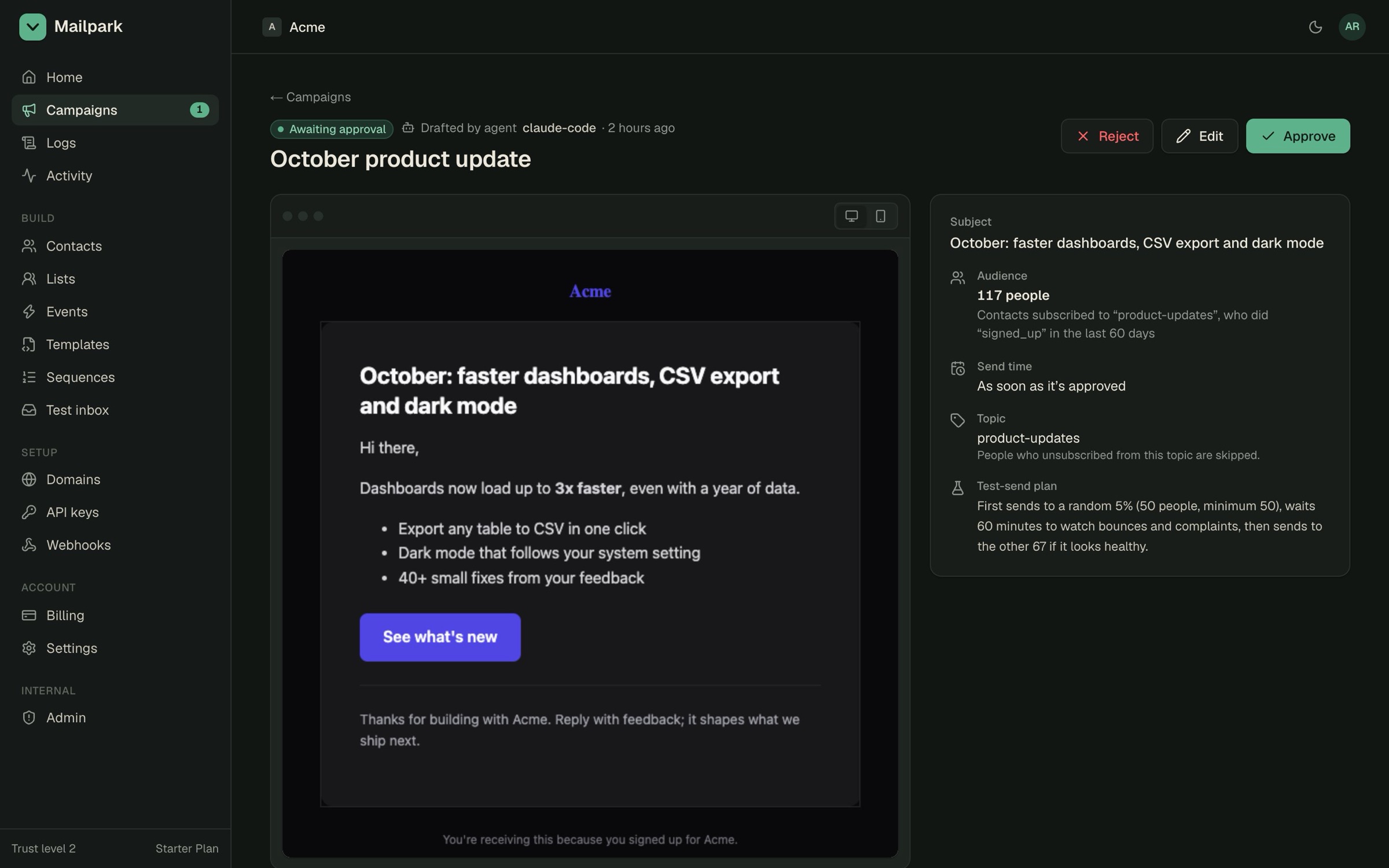Click the Acme workspace avatar letter A
The height and width of the screenshot is (868, 1389).
pos(271,27)
